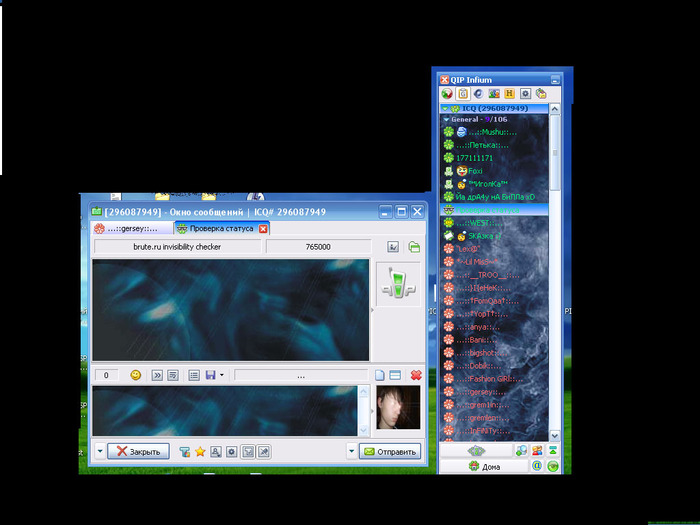Open chat settings gear icon
The width and height of the screenshot is (700, 525).
pyautogui.click(x=231, y=452)
